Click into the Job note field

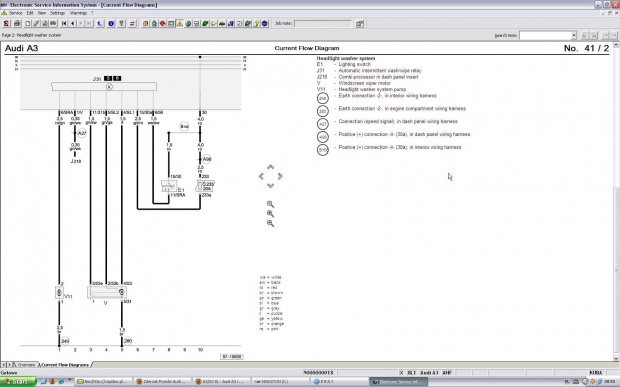pos(322,24)
